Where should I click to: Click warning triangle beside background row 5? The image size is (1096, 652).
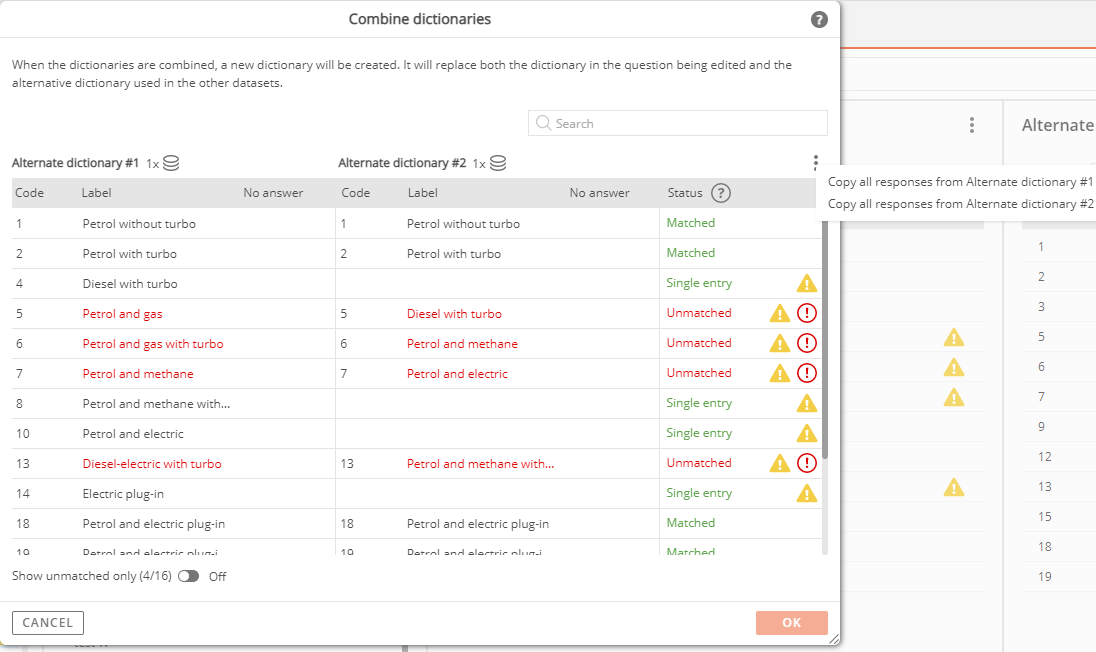coord(953,338)
